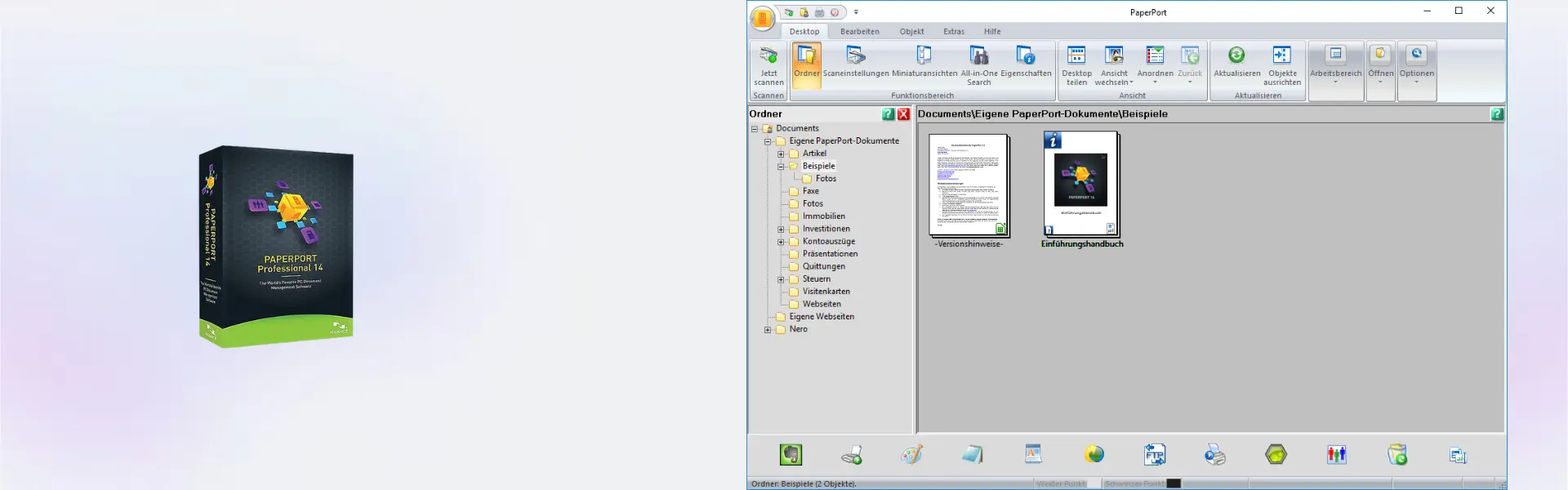
Task: Click the green hexagon icon in send-to bar
Action: pos(1276,455)
